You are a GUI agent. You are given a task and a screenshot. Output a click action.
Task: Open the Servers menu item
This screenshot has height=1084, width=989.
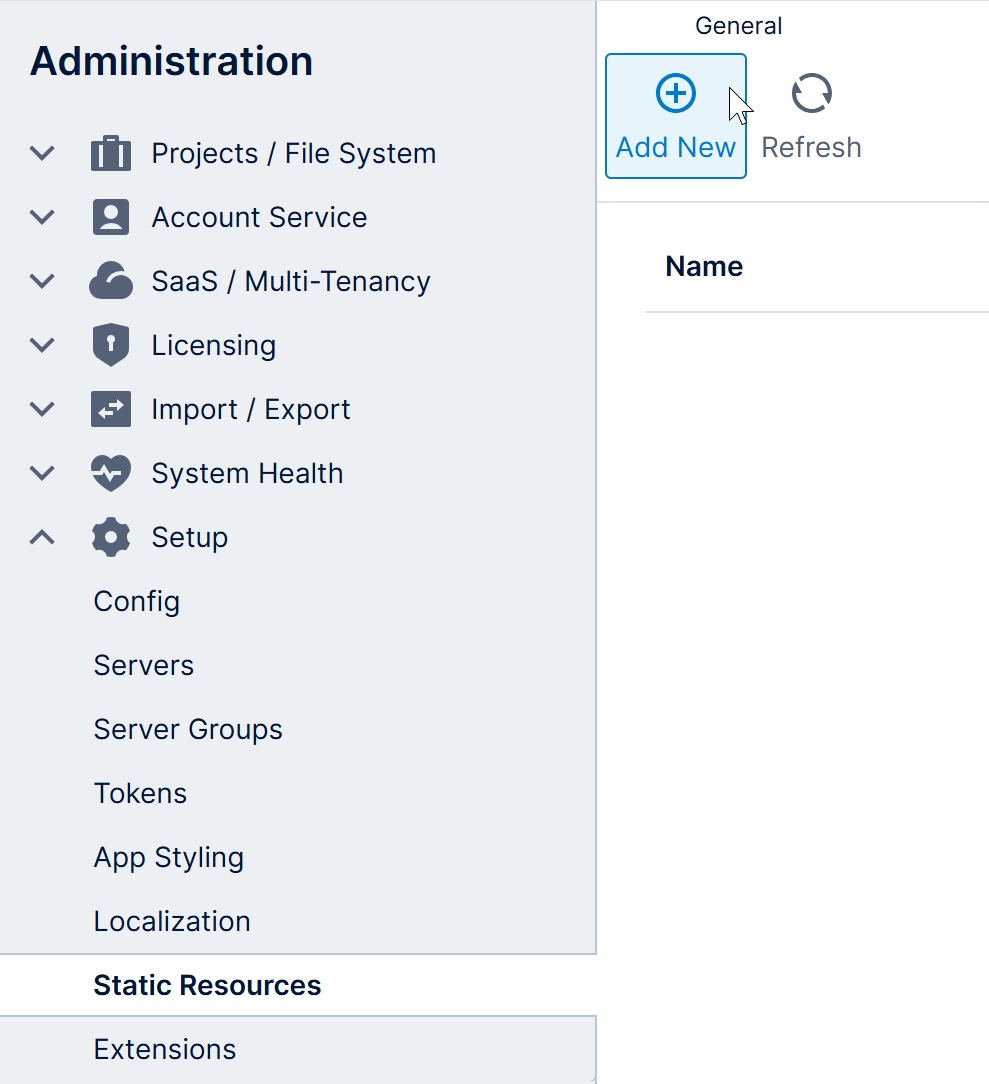click(144, 666)
